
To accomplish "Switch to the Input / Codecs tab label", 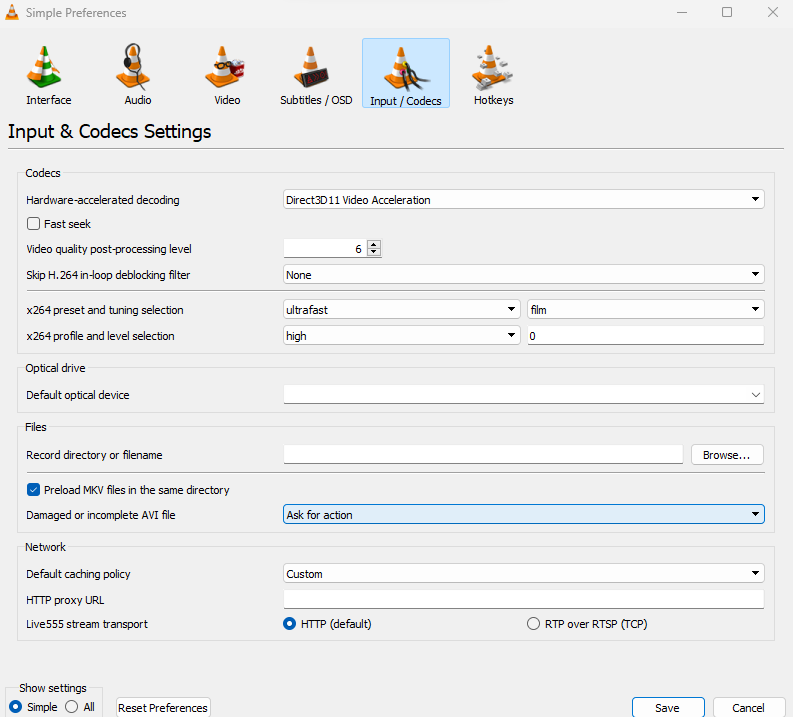I will pyautogui.click(x=406, y=101).
